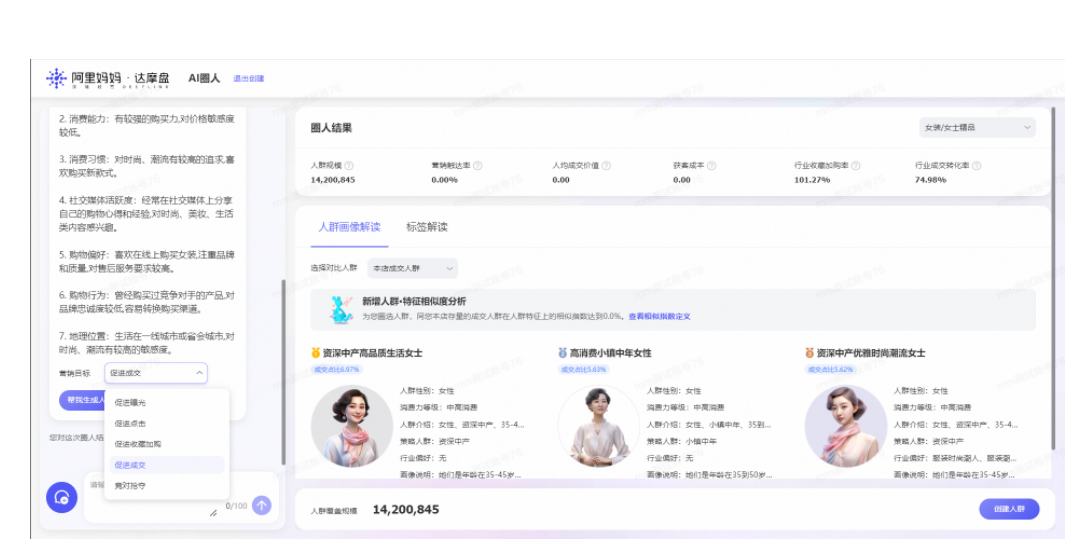
Task: Click 新增人群·特征相似度分析 heading
Action: pos(414,302)
